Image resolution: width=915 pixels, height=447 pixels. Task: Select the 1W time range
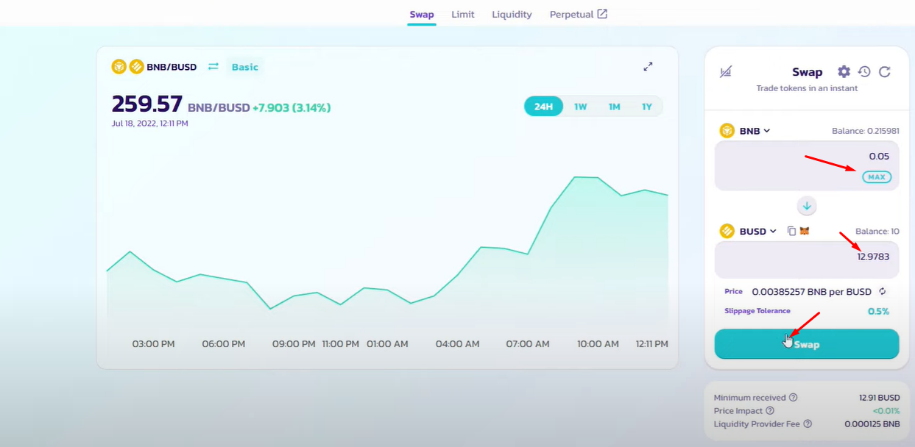(x=580, y=107)
